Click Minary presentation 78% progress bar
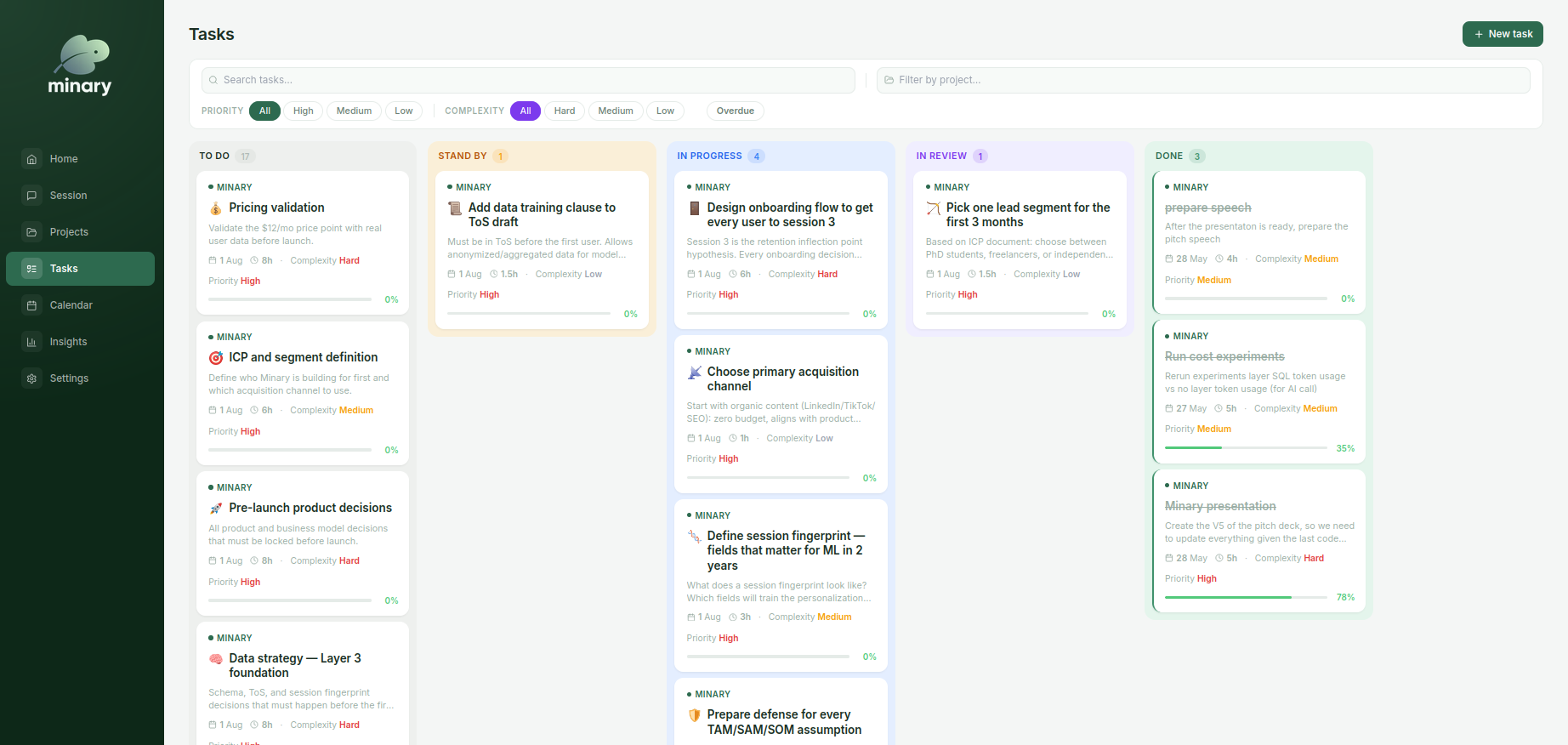Viewport: 1568px width, 745px height. 1246,598
